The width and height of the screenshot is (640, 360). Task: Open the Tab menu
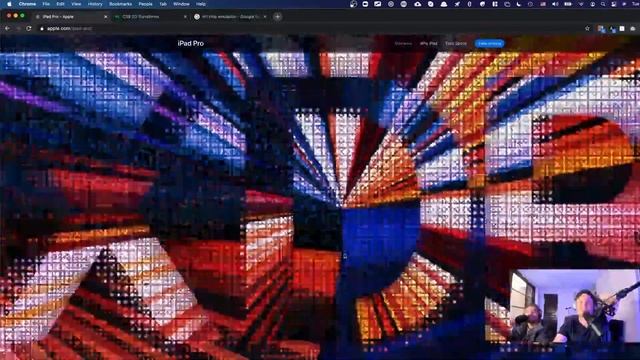(163, 4)
